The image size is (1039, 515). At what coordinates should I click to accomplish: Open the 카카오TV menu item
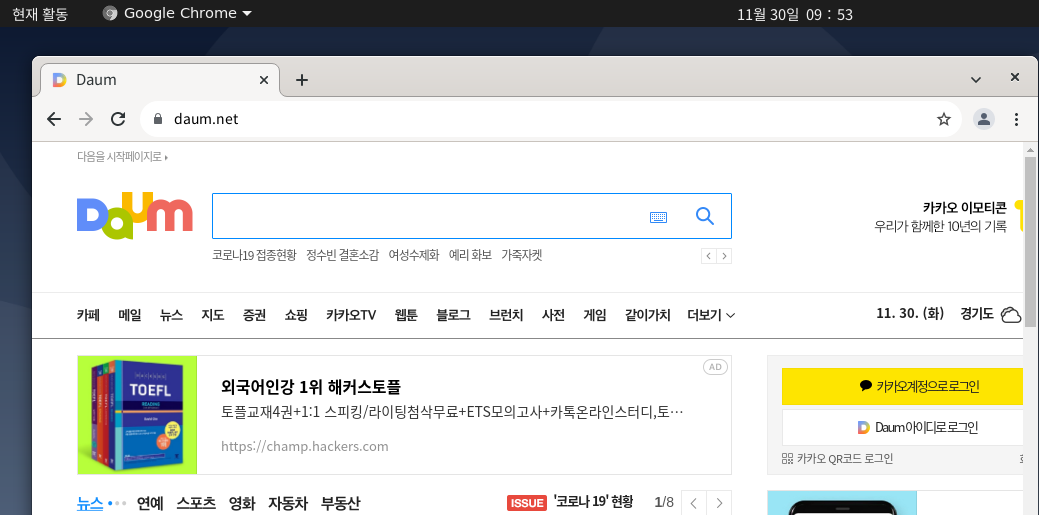click(x=351, y=315)
